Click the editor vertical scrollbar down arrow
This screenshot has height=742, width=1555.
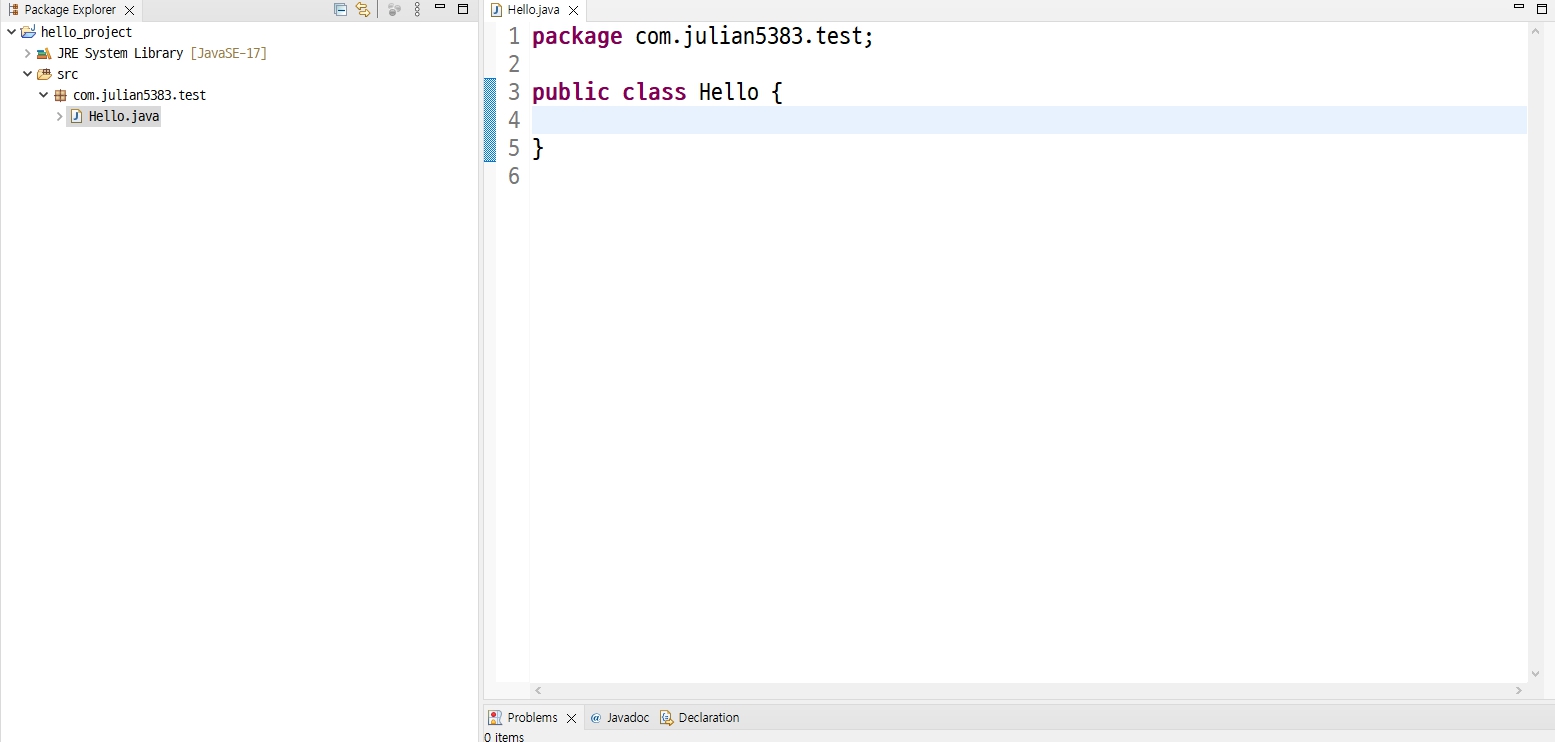pyautogui.click(x=1536, y=675)
